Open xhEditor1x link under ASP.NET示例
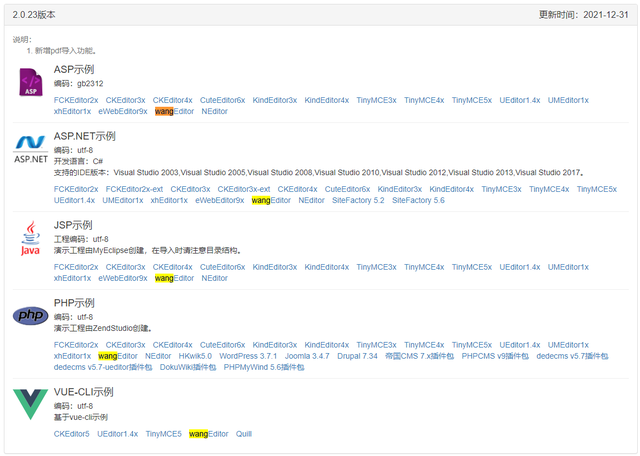The width and height of the screenshot is (640, 456). pos(169,200)
